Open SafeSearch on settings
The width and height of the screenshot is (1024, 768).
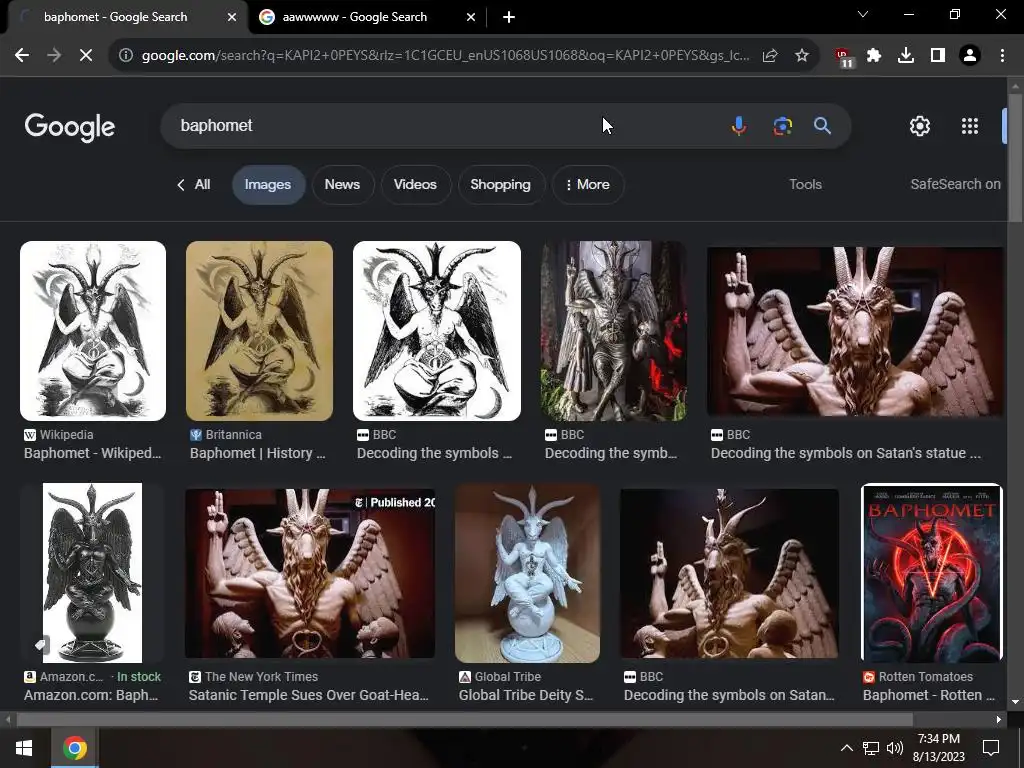955,185
